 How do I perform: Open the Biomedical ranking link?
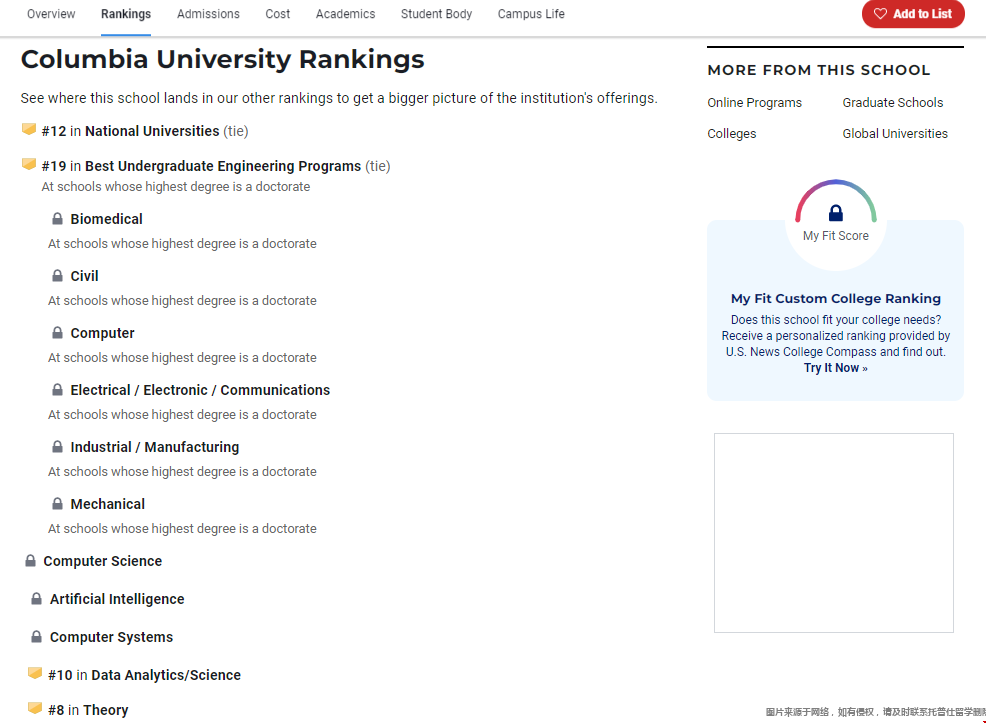point(106,219)
